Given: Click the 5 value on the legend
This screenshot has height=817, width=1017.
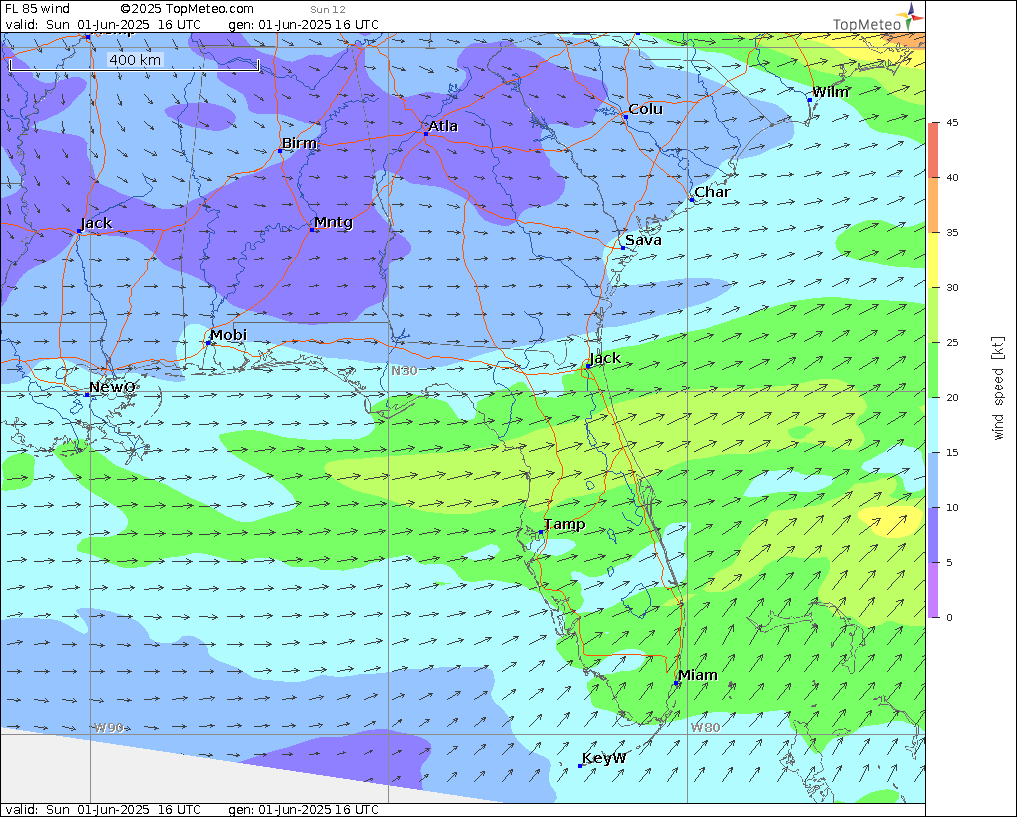Looking at the screenshot, I should pyautogui.click(x=949, y=563).
